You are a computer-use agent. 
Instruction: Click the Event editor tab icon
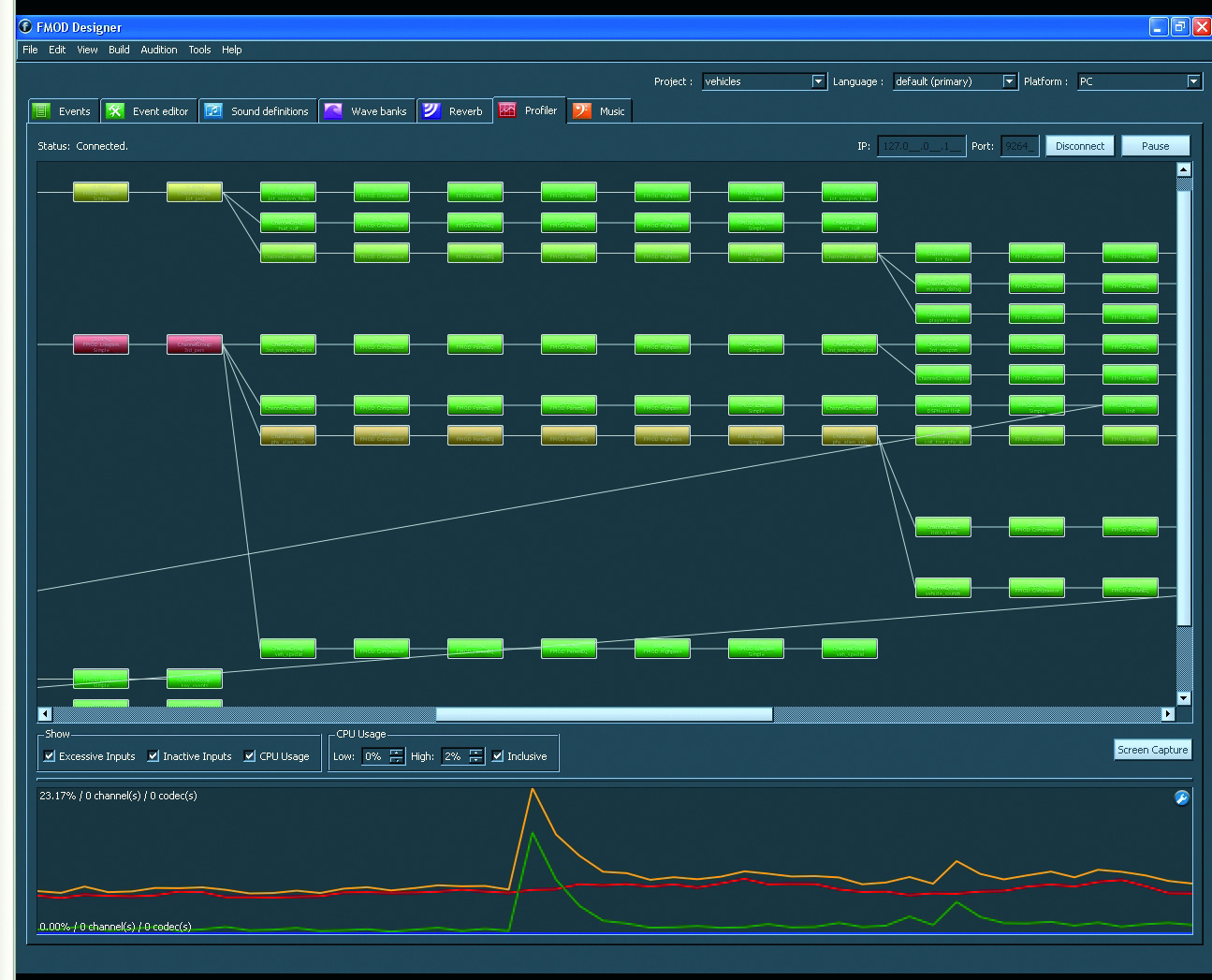(115, 111)
